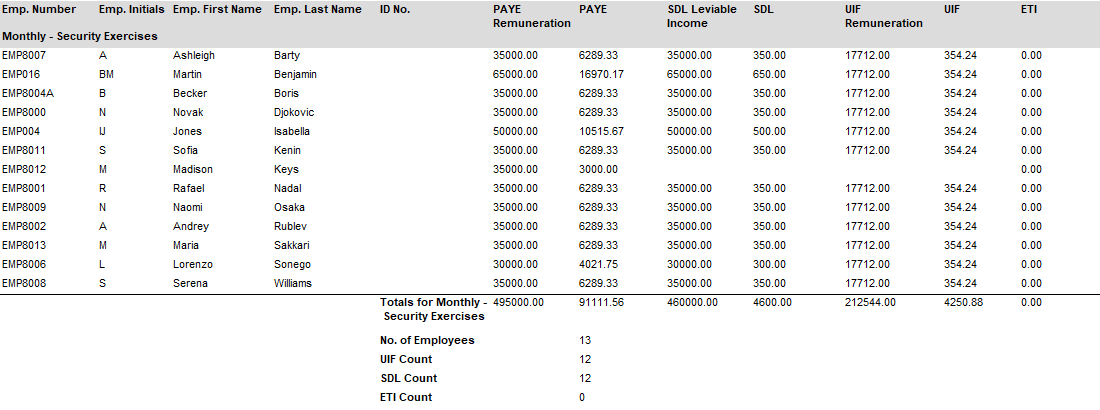Select employee number EMP016
The image size is (1100, 410).
[21, 74]
